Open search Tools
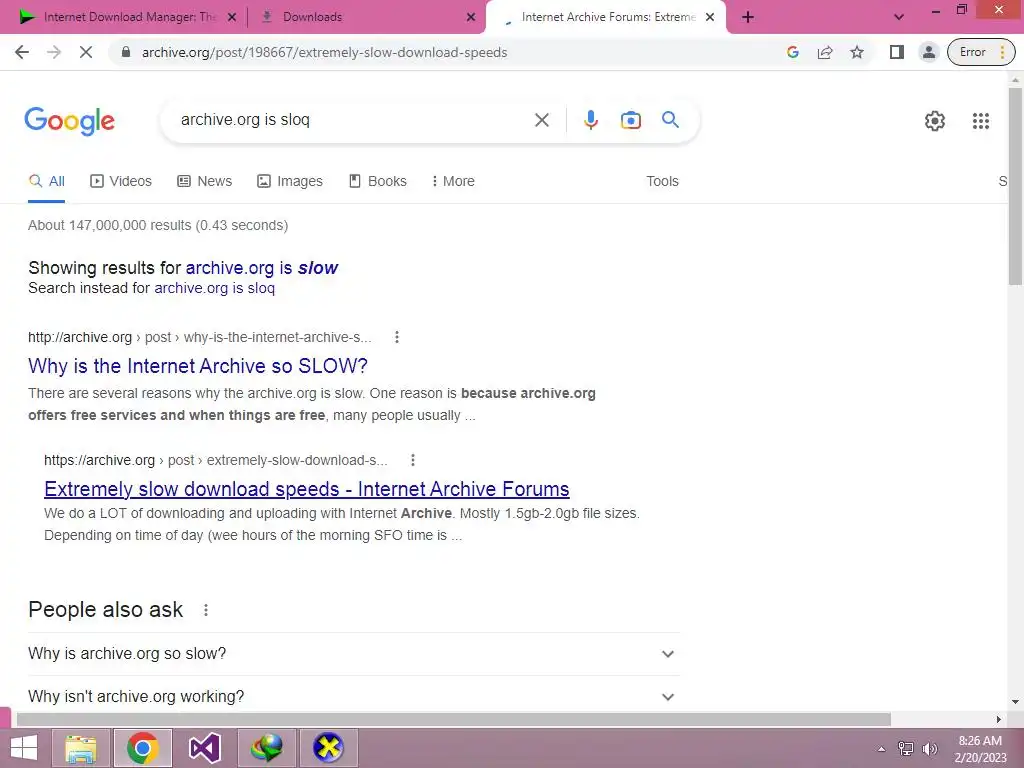 662,182
